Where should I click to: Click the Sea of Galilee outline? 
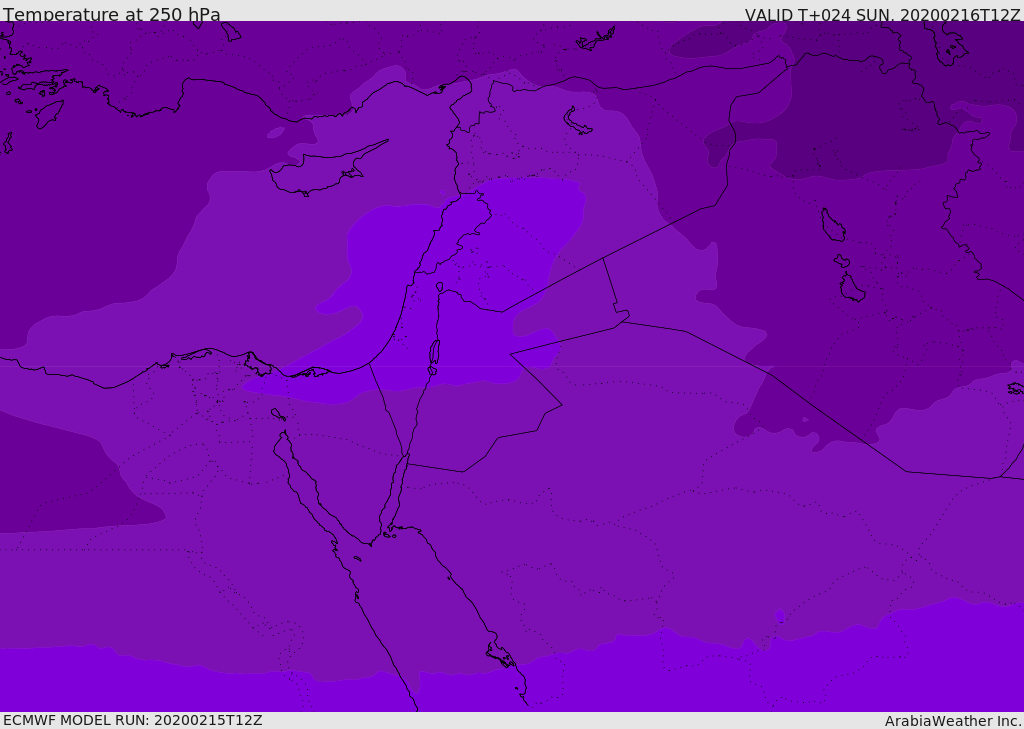coord(440,287)
